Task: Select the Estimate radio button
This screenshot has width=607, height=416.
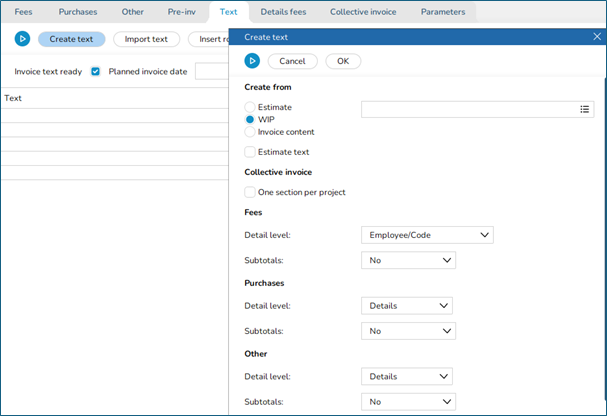Action: click(250, 106)
